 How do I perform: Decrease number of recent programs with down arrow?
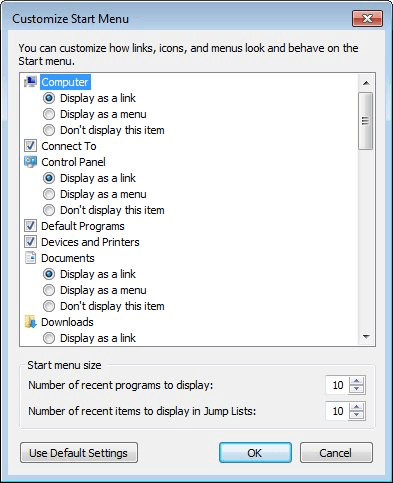click(357, 389)
